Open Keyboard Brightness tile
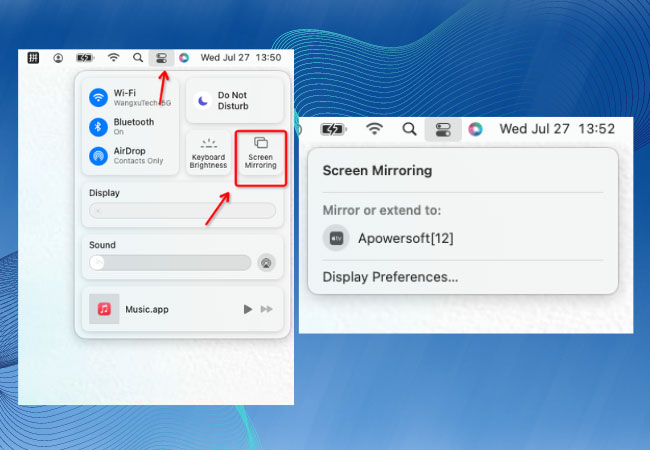The height and width of the screenshot is (450, 650). click(208, 153)
